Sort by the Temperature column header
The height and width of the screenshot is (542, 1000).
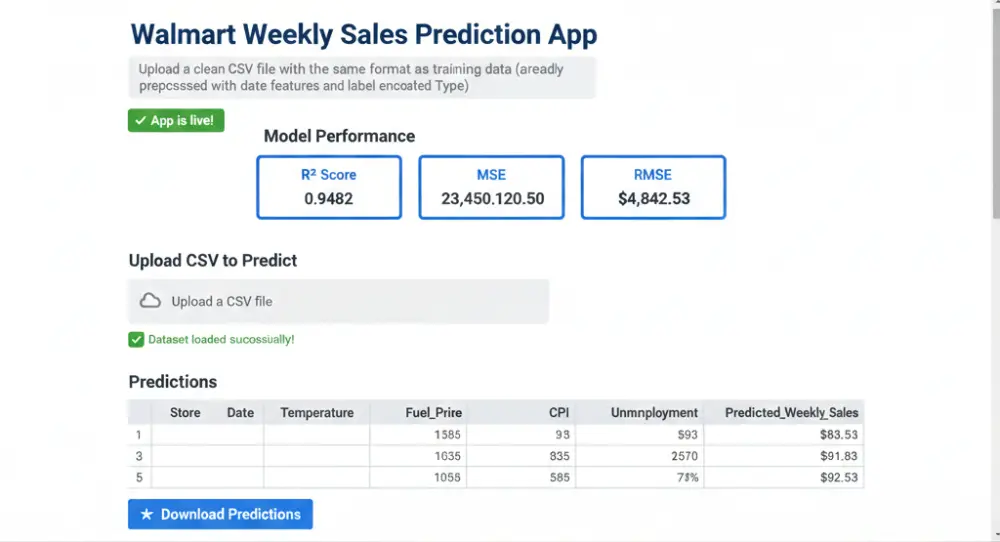[x=317, y=413]
